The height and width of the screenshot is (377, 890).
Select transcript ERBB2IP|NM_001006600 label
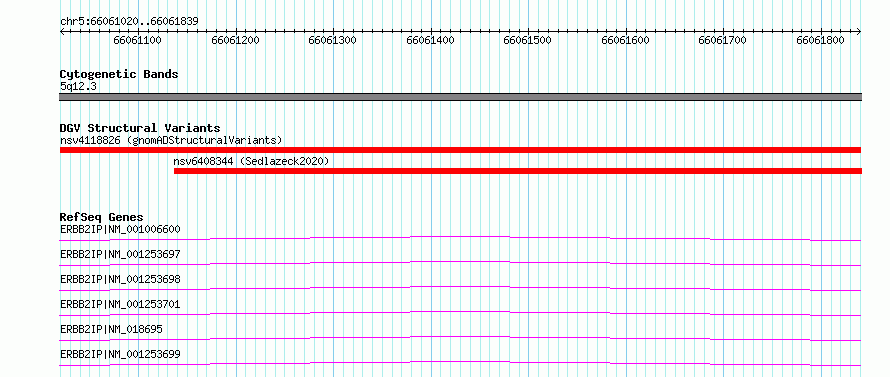120,229
